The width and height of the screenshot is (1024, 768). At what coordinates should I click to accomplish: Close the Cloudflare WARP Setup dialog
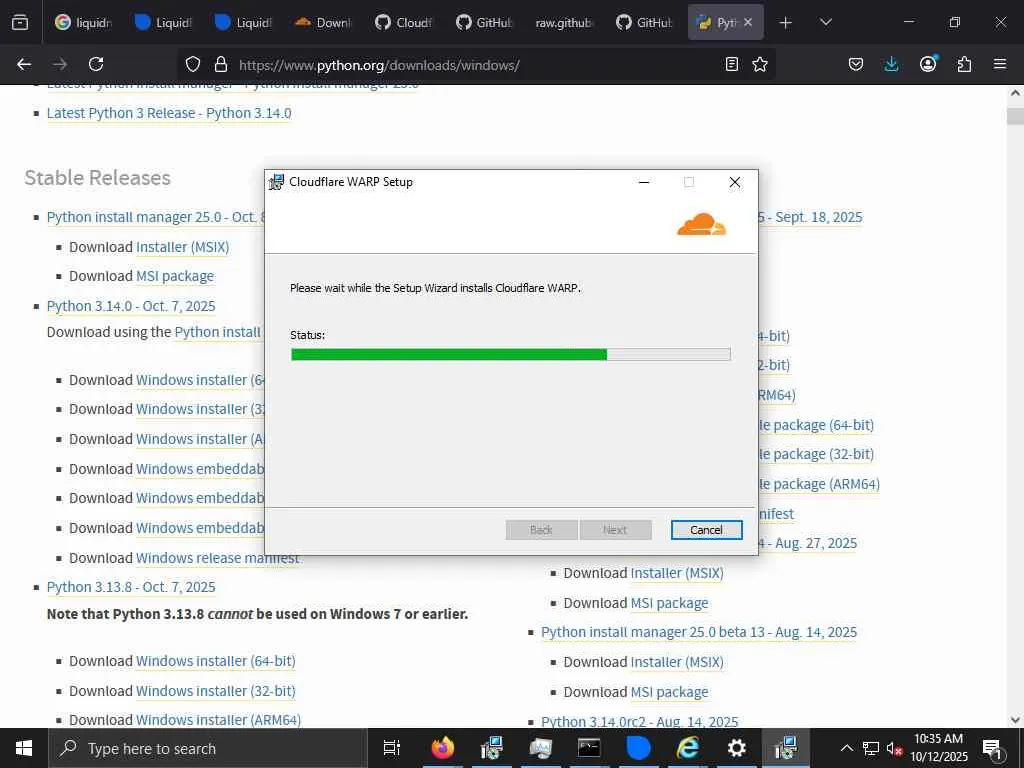[x=735, y=182]
